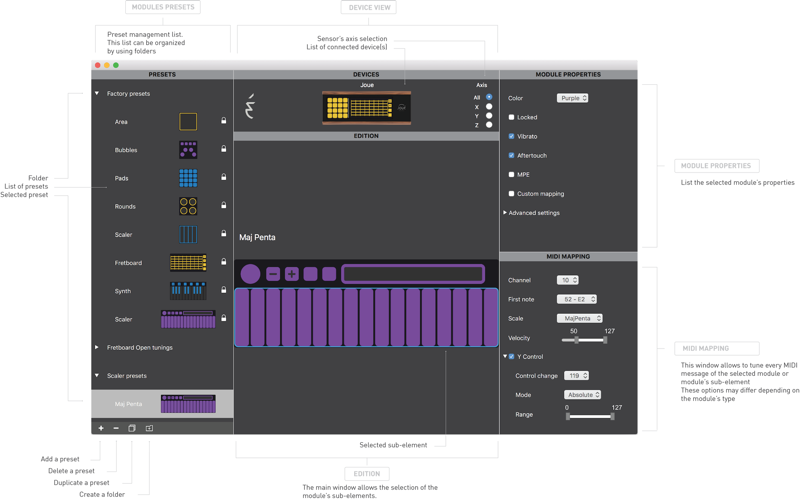The image size is (800, 500).
Task: Click the lock icon beside Rounds
Action: [223, 205]
